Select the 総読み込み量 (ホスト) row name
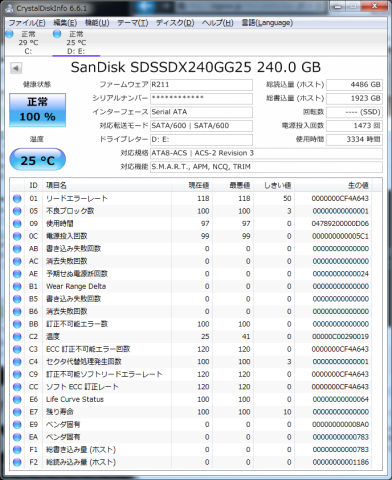 pos(81,463)
